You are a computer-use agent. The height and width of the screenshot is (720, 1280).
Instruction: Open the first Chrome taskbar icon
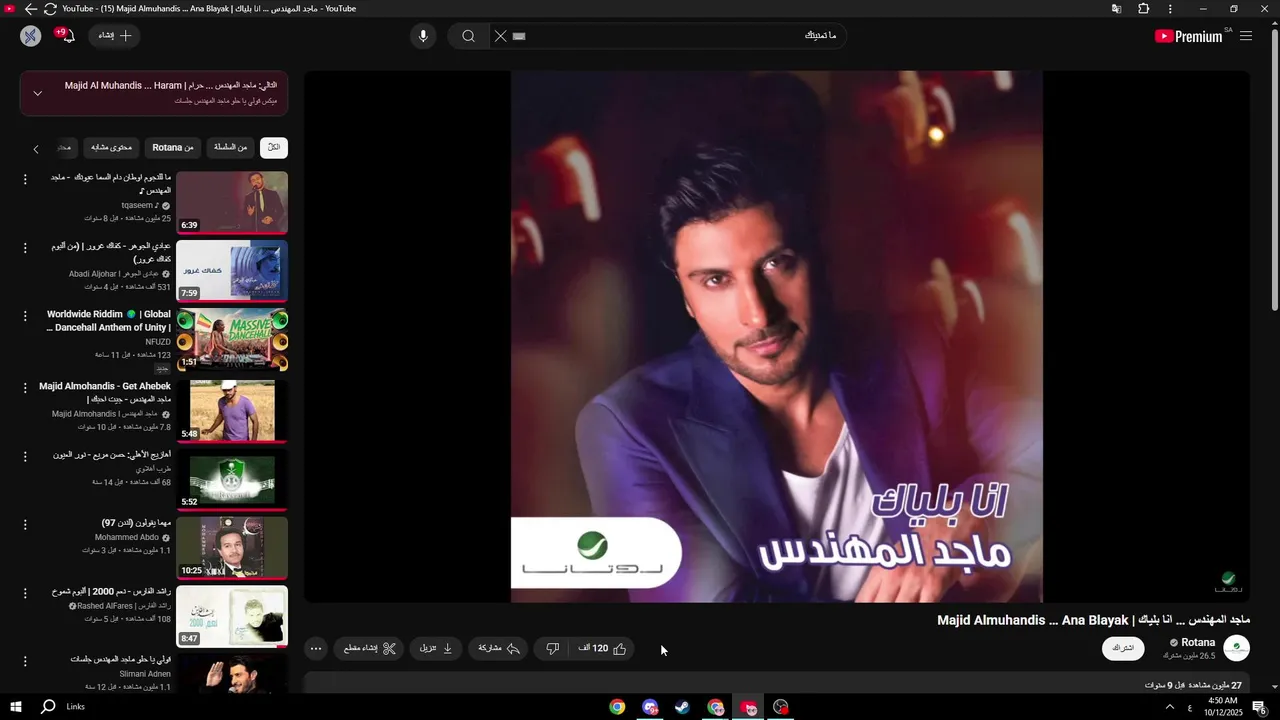[x=618, y=707]
